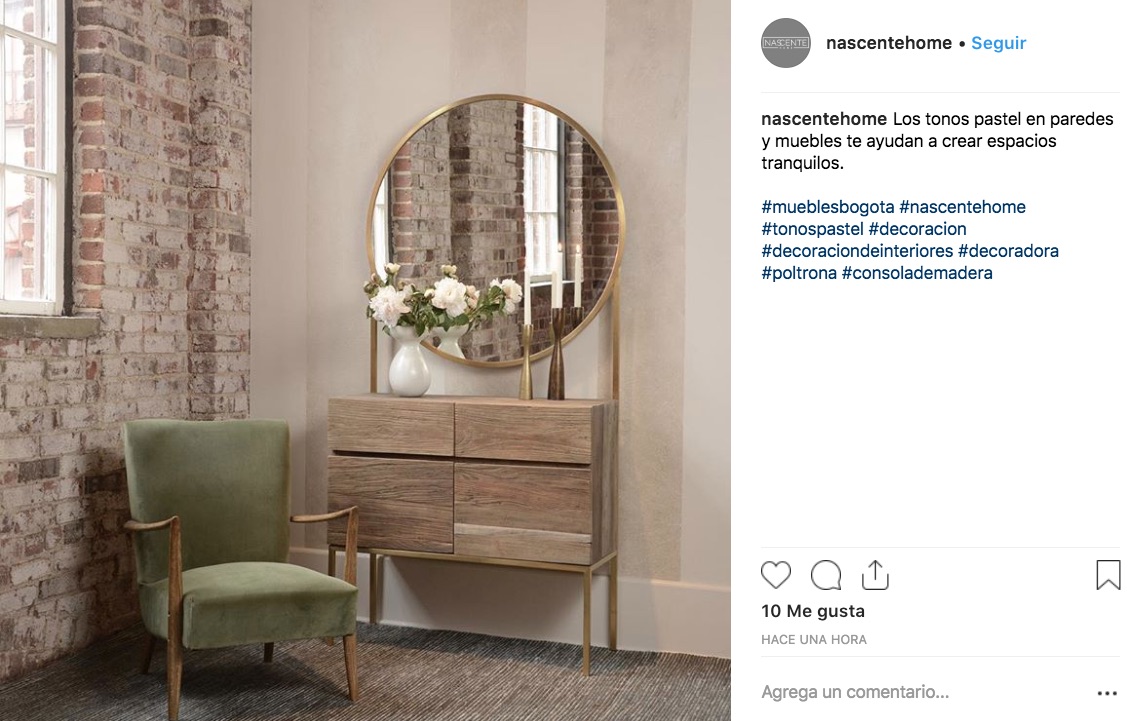Save the post with the bookmark icon
Image resolution: width=1148 pixels, height=721 pixels.
1108,575
